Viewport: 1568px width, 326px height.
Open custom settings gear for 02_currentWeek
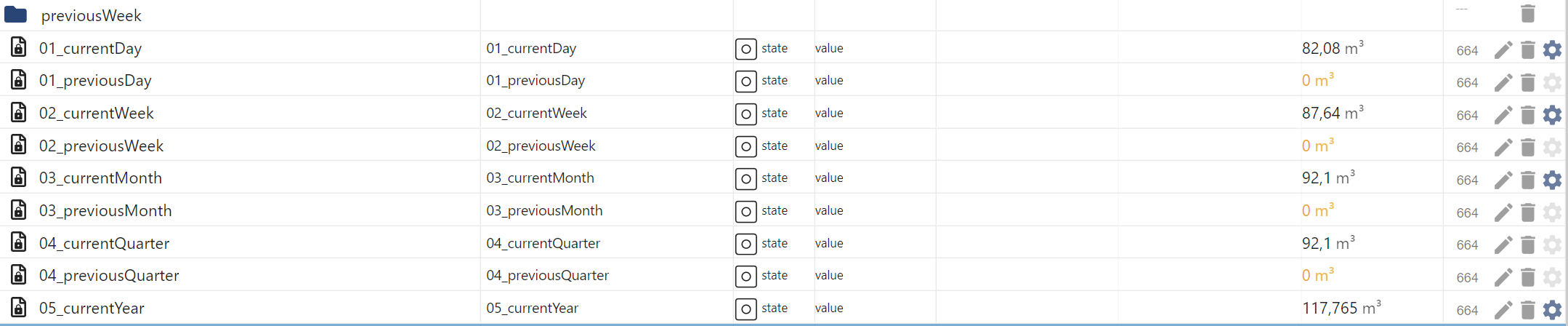[1552, 115]
